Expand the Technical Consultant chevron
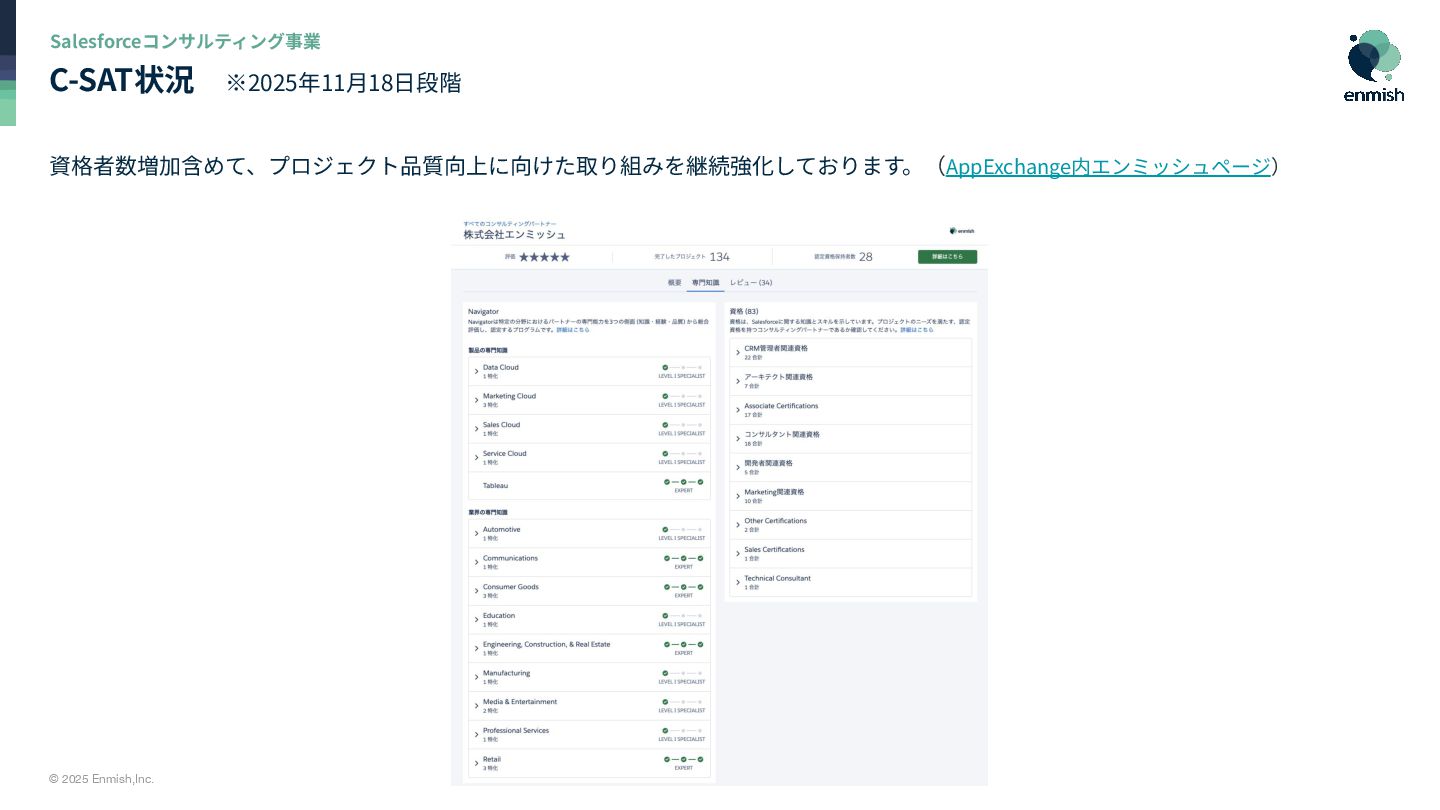The image size is (1440, 810). 738,582
